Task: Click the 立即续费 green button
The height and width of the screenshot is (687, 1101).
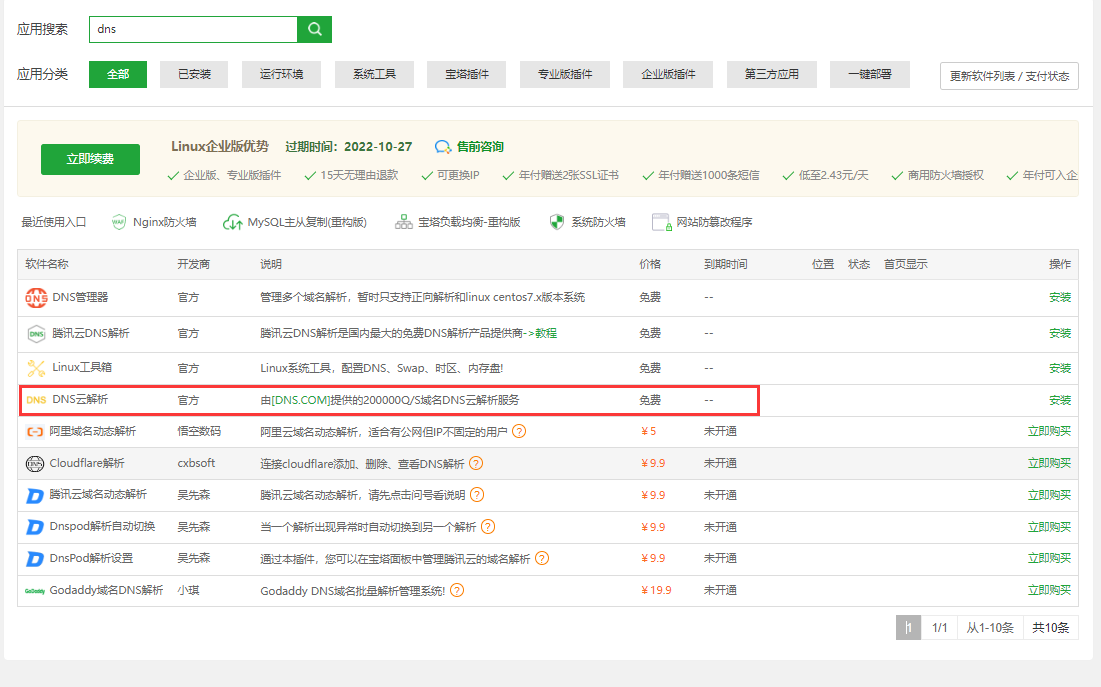Action: [x=90, y=159]
